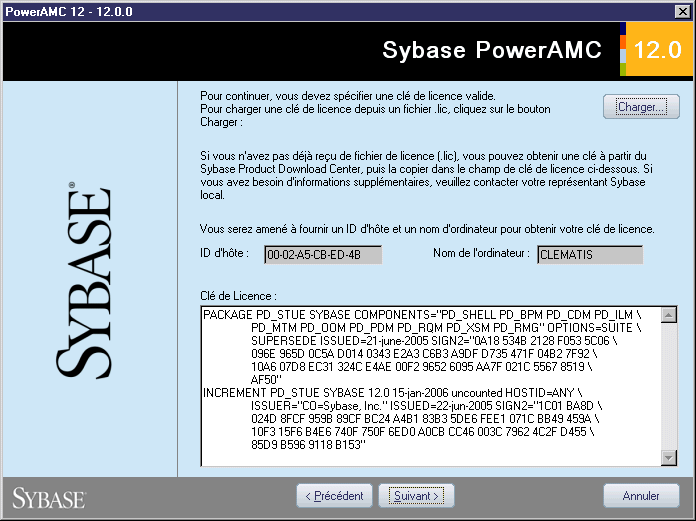Click the '85D9 B596 9118 B153"' license line
Image resolution: width=696 pixels, height=521 pixels.
click(x=308, y=445)
